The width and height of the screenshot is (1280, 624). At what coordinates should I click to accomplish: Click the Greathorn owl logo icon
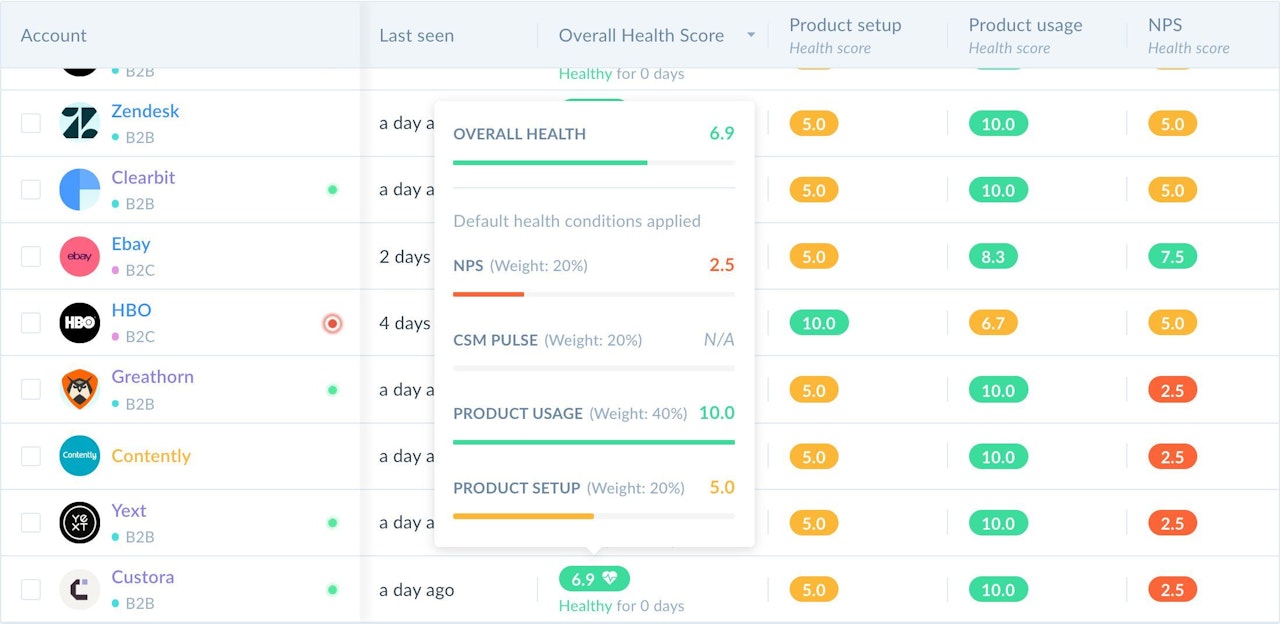click(80, 389)
